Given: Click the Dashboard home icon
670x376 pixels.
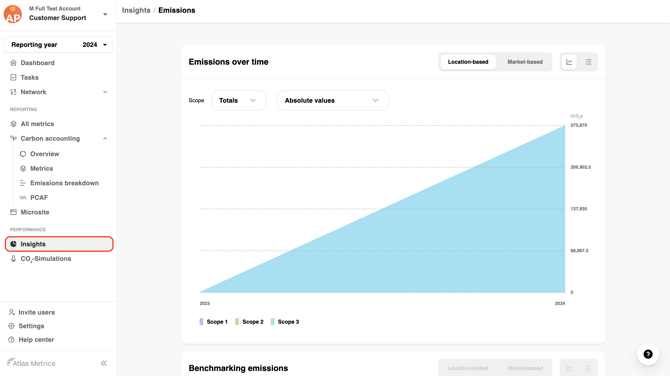Looking at the screenshot, I should point(13,63).
